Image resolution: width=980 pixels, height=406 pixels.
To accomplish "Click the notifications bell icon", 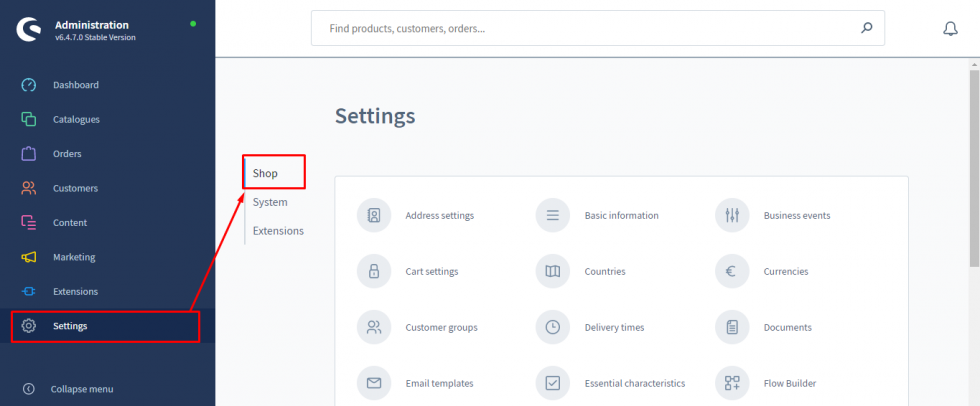I will point(950,29).
